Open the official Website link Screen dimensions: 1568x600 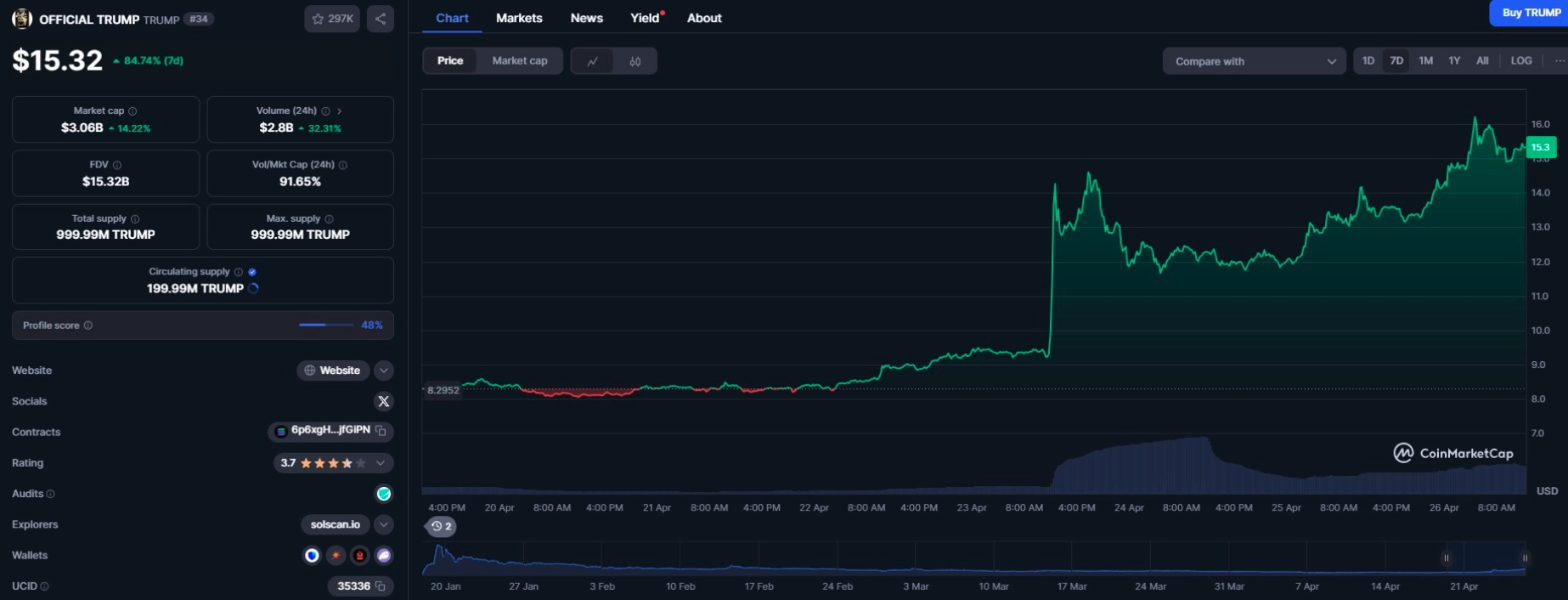pyautogui.click(x=332, y=371)
